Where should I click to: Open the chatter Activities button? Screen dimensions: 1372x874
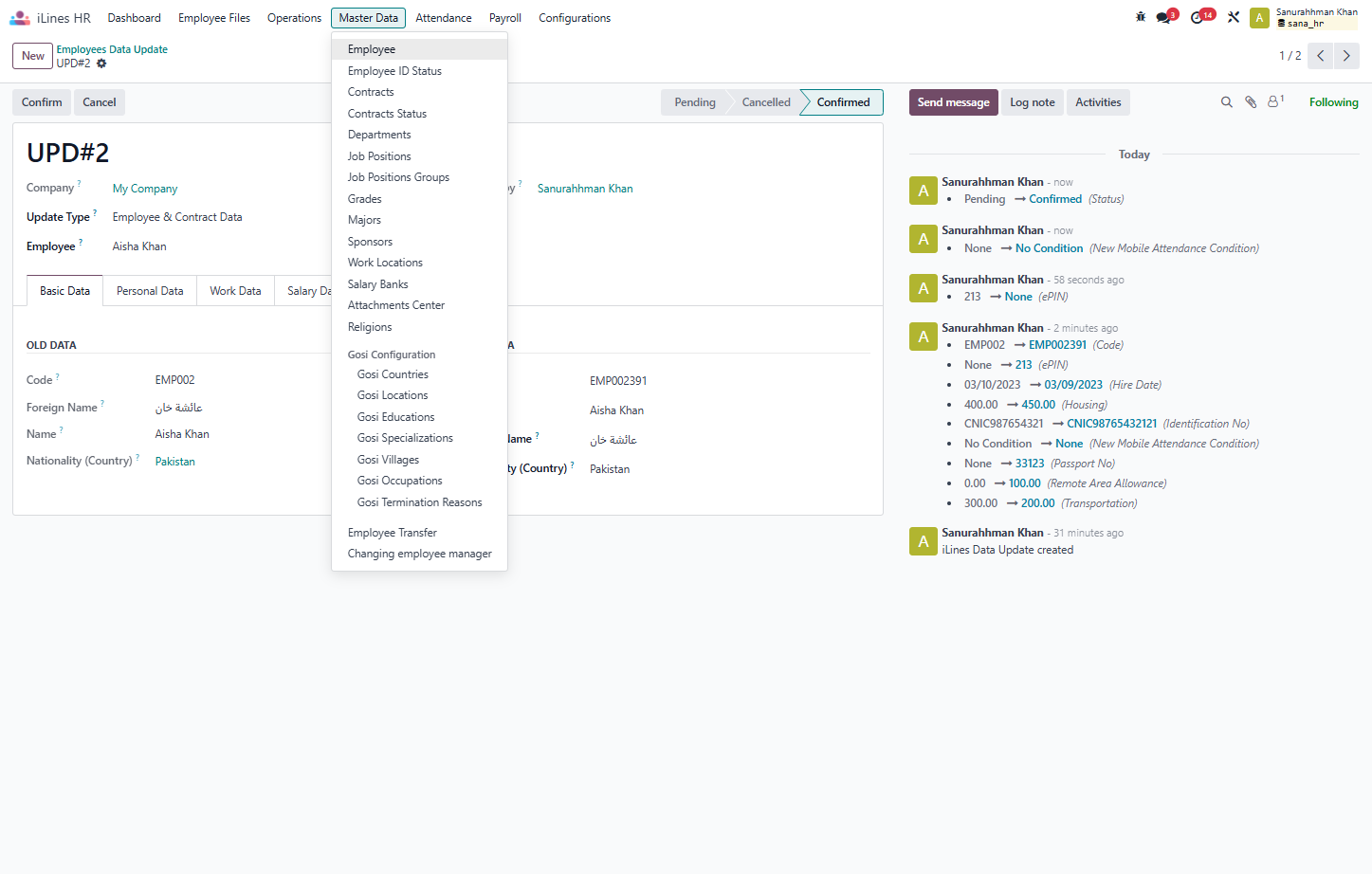pyautogui.click(x=1098, y=102)
